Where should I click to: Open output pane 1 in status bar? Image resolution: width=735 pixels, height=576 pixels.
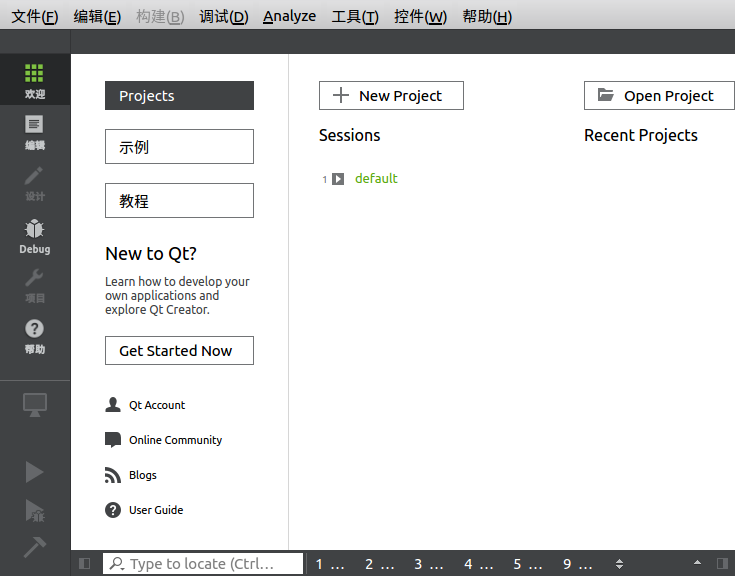click(330, 564)
